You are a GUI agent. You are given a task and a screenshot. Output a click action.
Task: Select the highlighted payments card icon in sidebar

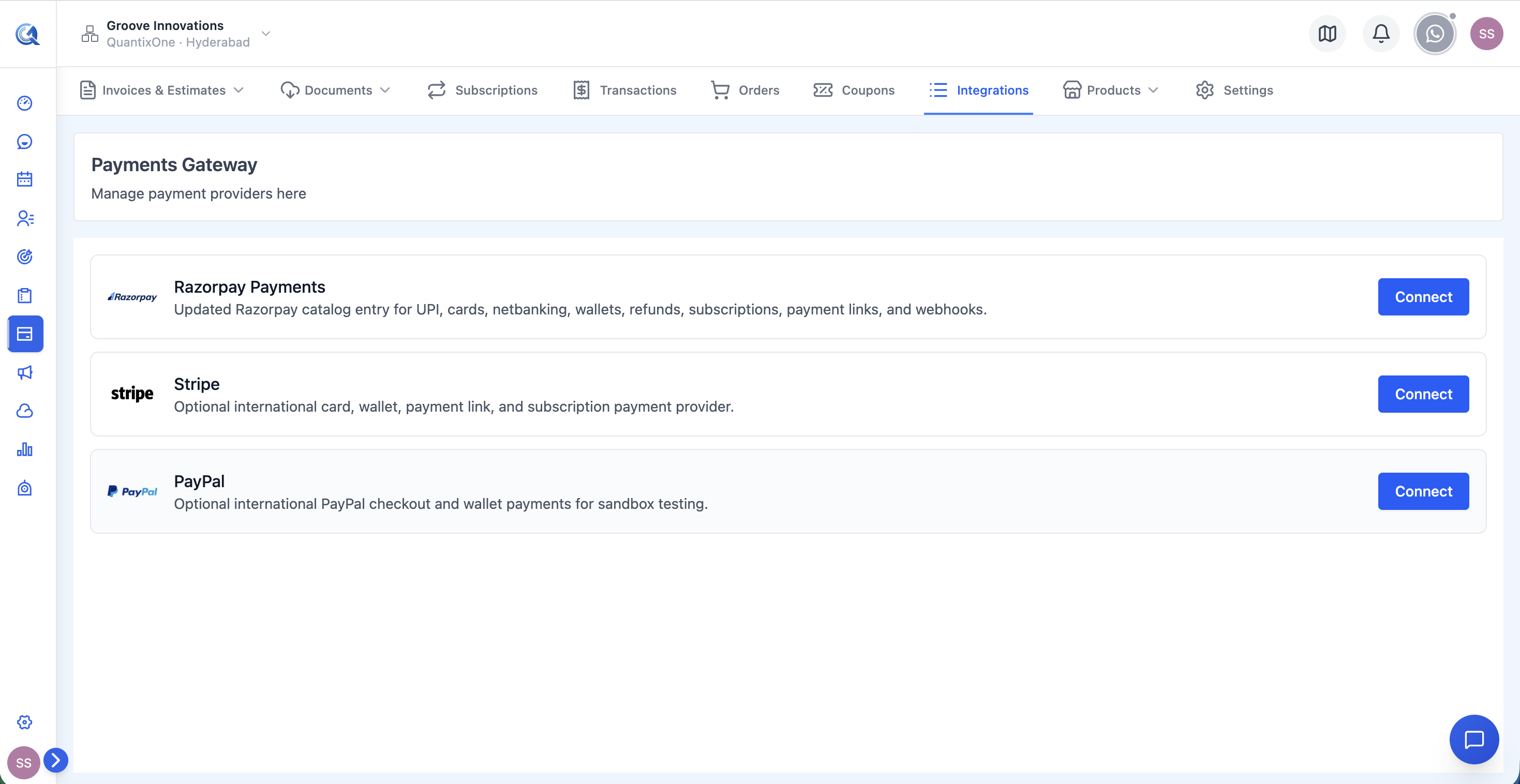point(25,334)
